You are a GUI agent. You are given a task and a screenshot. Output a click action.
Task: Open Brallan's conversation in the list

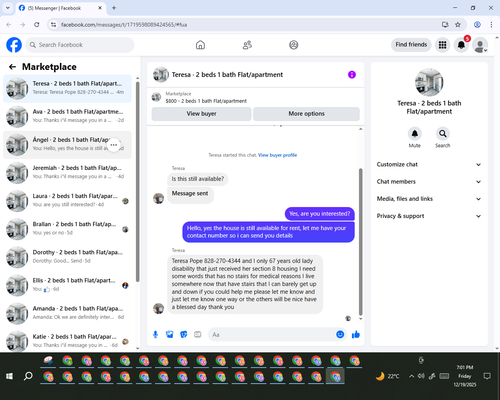(67, 229)
